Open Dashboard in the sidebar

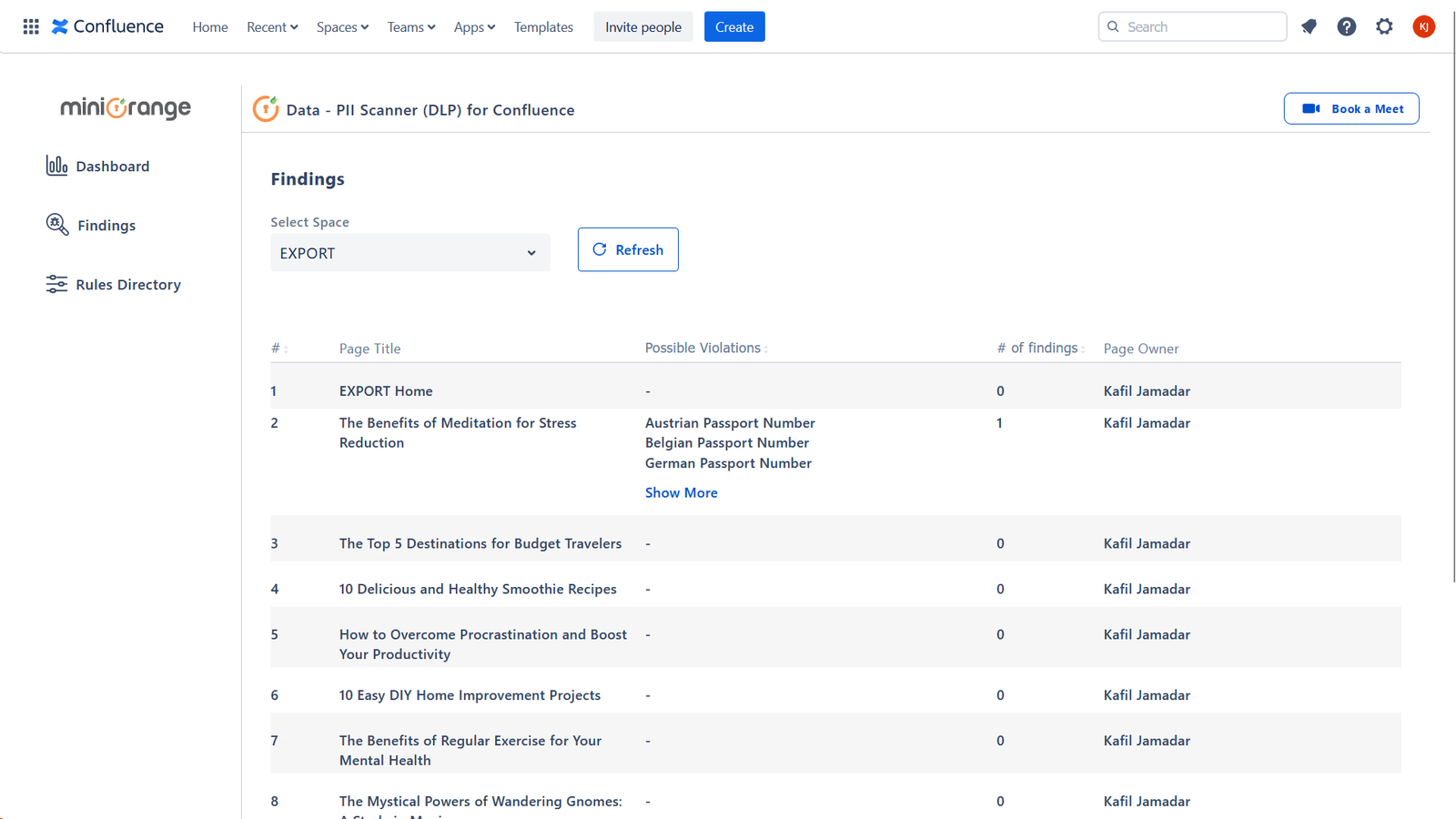(97, 166)
